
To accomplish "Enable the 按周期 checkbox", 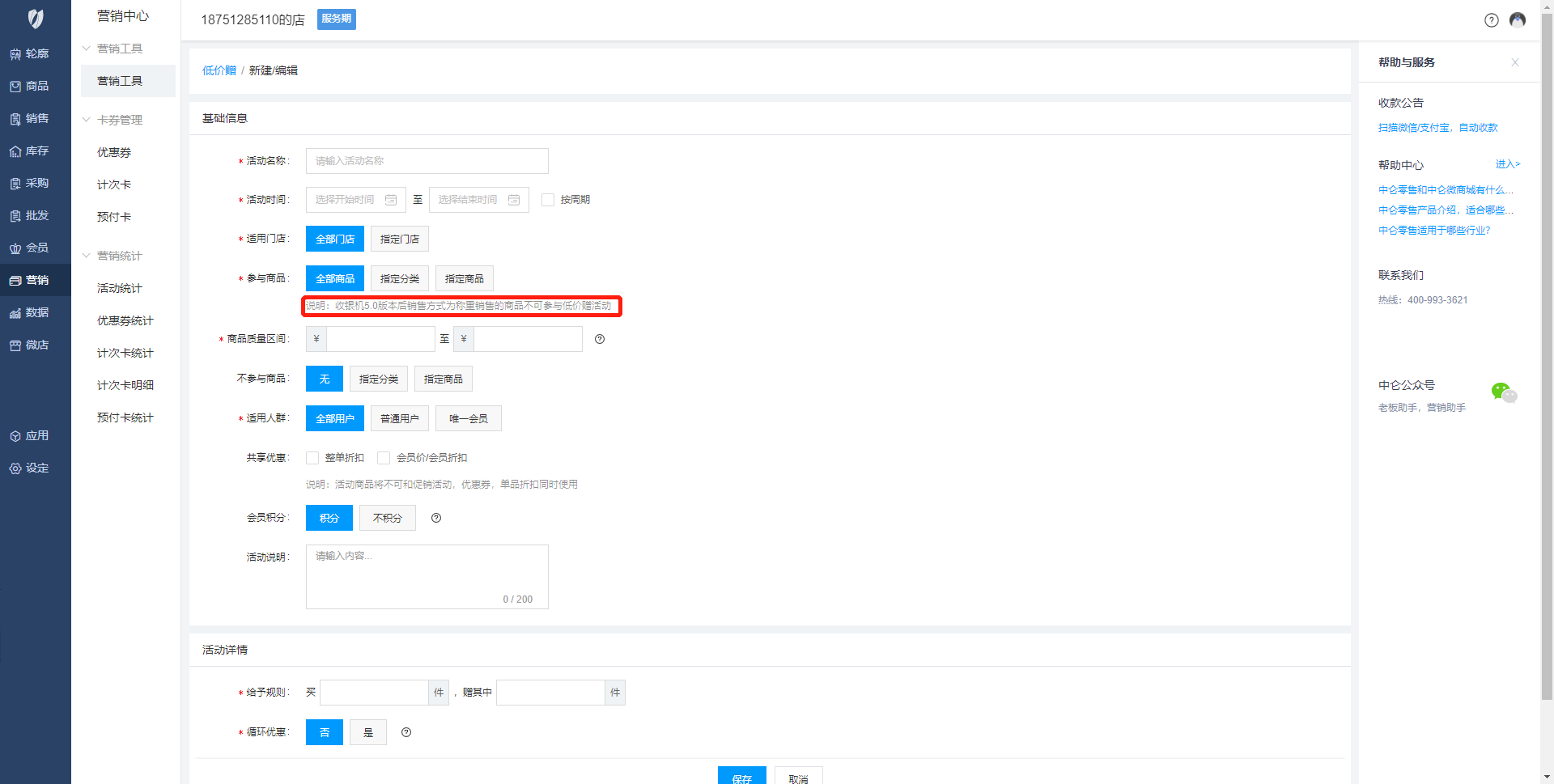I will coord(548,200).
